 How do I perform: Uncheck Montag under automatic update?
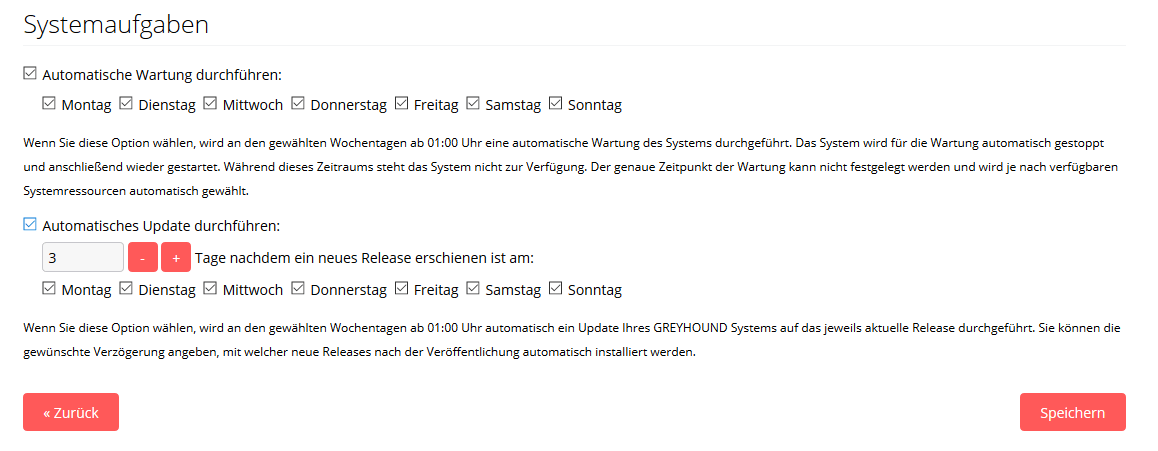[x=49, y=289]
